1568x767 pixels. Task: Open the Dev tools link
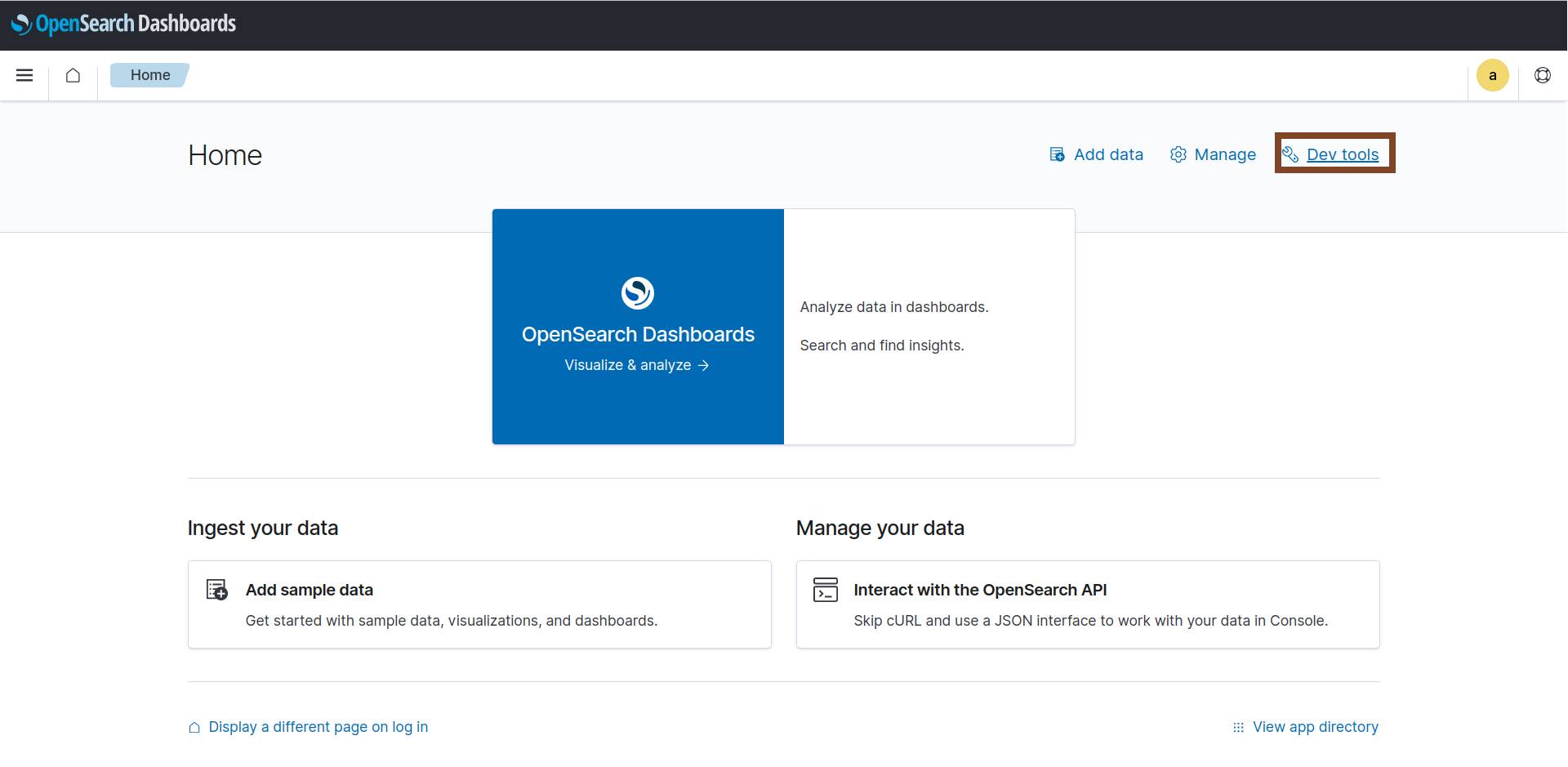coord(1342,154)
